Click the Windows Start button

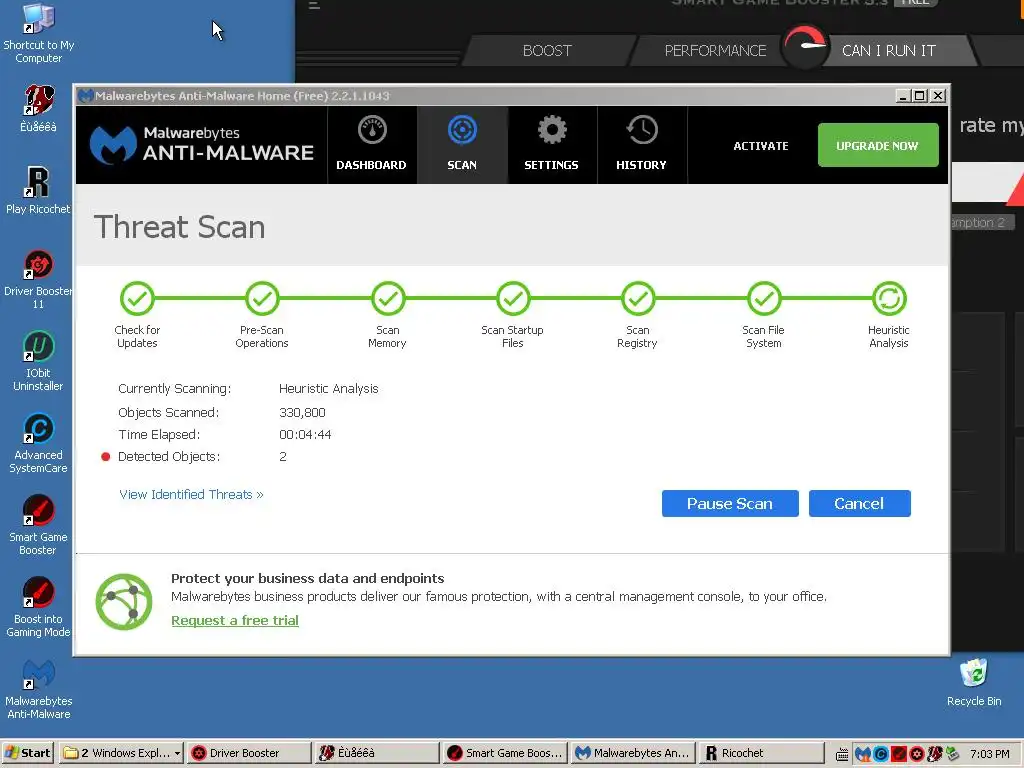(x=27, y=753)
